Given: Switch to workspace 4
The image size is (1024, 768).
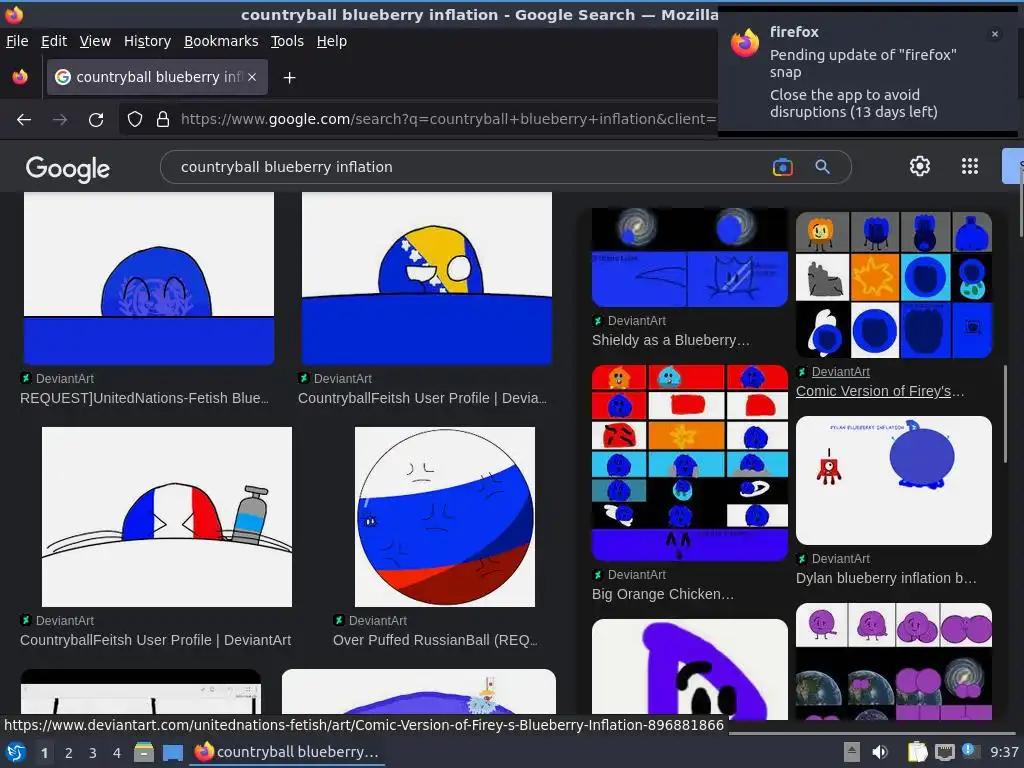Looking at the screenshot, I should click(117, 753).
